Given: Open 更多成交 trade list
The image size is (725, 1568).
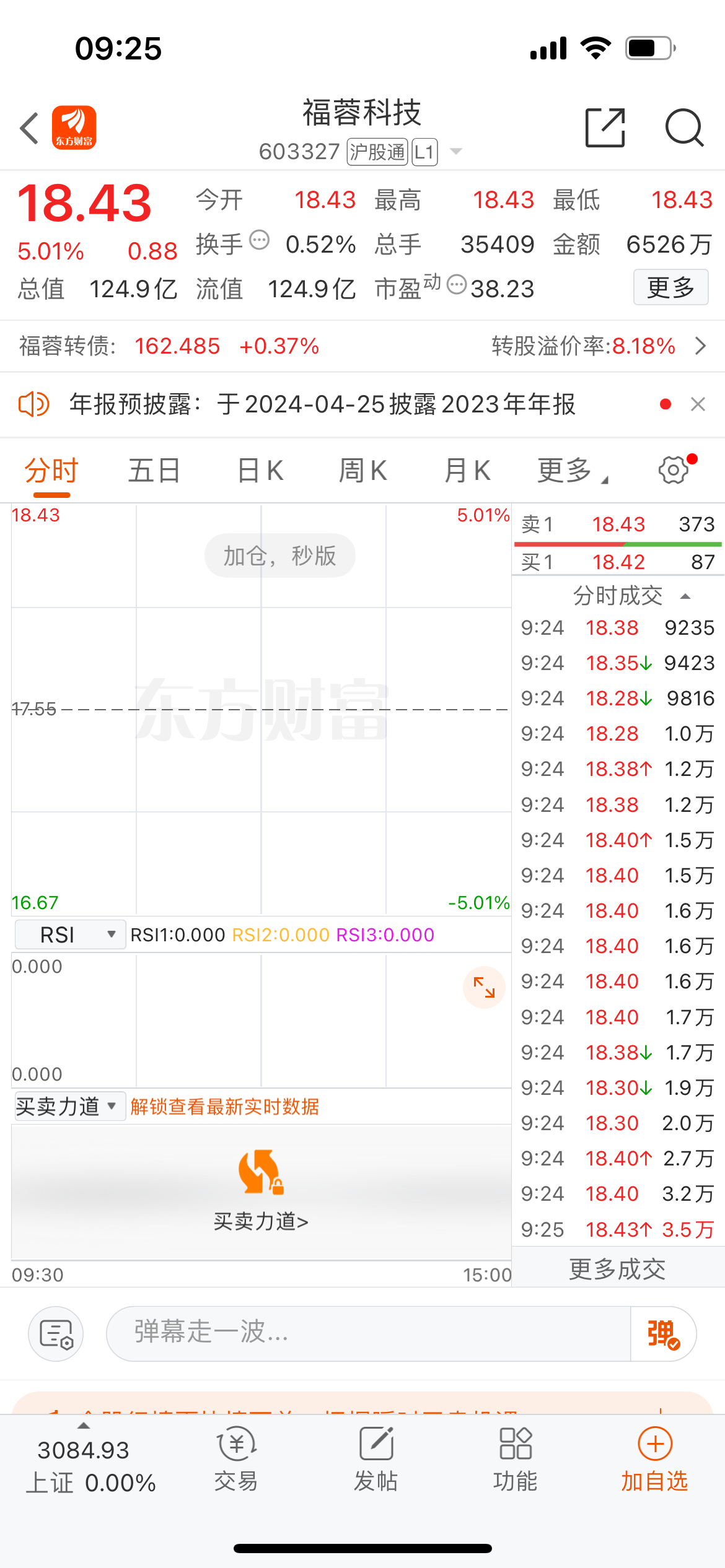Looking at the screenshot, I should point(618,1269).
